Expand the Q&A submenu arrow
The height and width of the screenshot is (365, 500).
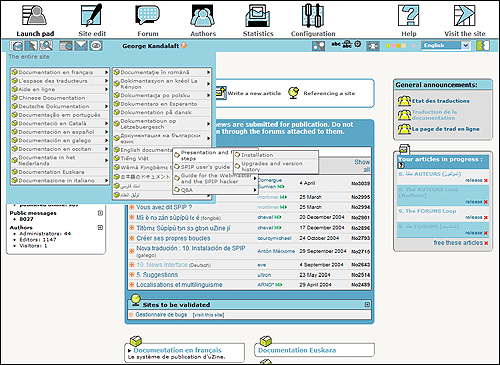pos(255,190)
